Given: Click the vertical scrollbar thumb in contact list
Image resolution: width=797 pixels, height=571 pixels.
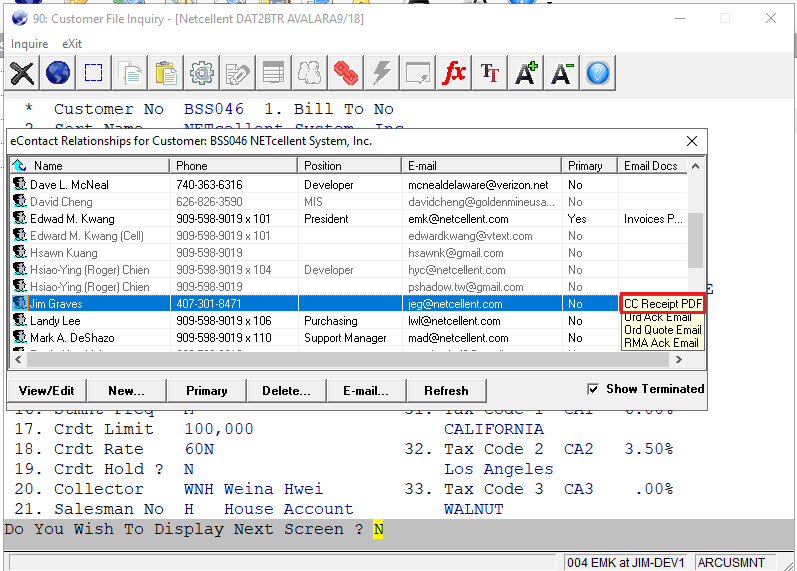Looking at the screenshot, I should point(696,240).
